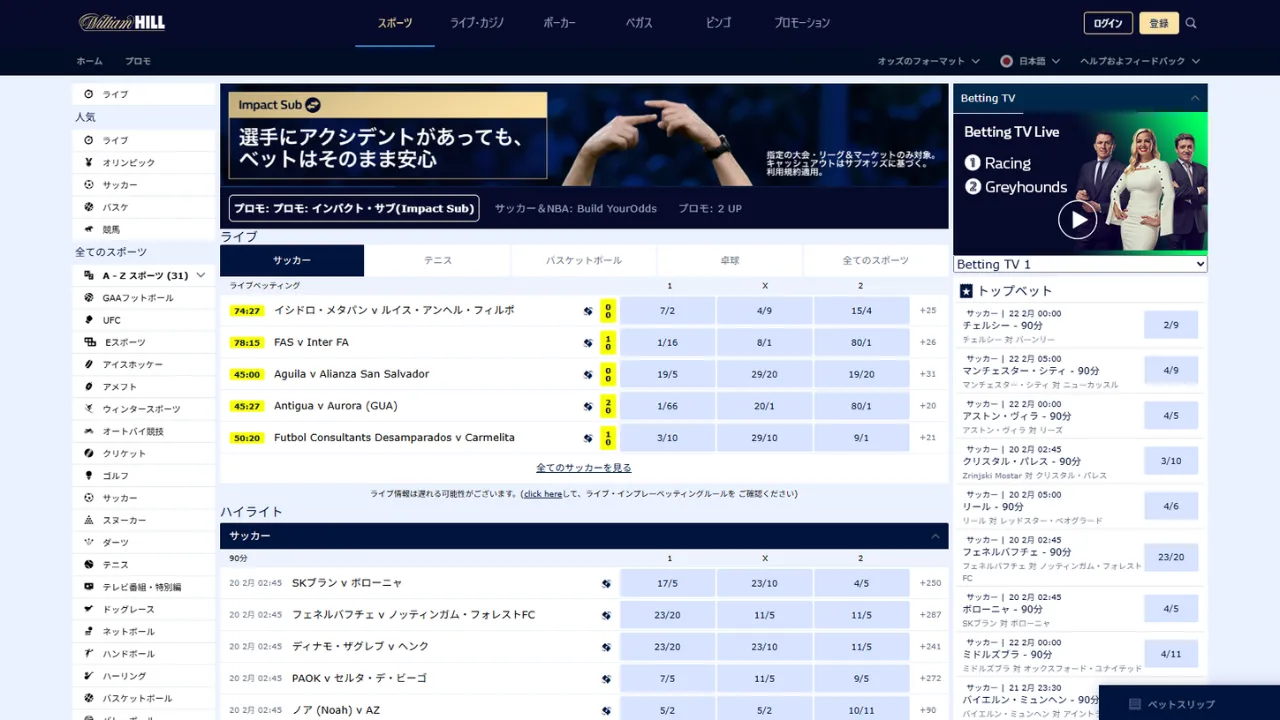Open the 全てのサッカーを見る link

(584, 468)
